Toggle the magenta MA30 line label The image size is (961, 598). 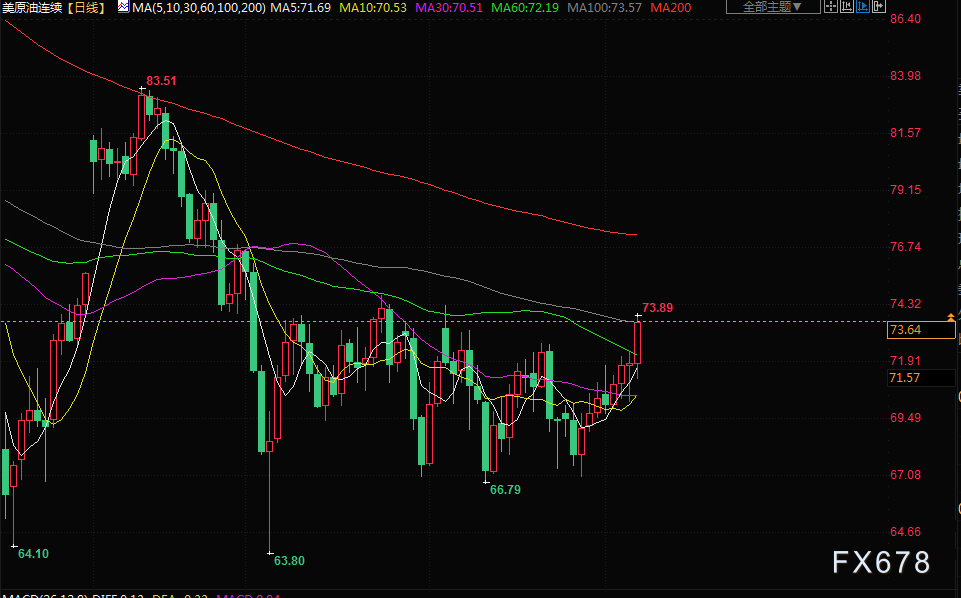click(x=449, y=7)
